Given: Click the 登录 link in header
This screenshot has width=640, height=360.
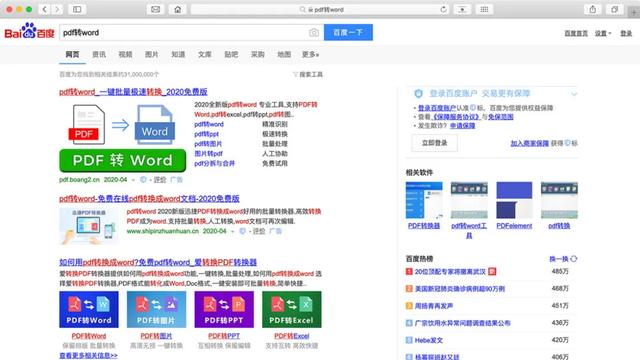Looking at the screenshot, I should click(x=626, y=33).
